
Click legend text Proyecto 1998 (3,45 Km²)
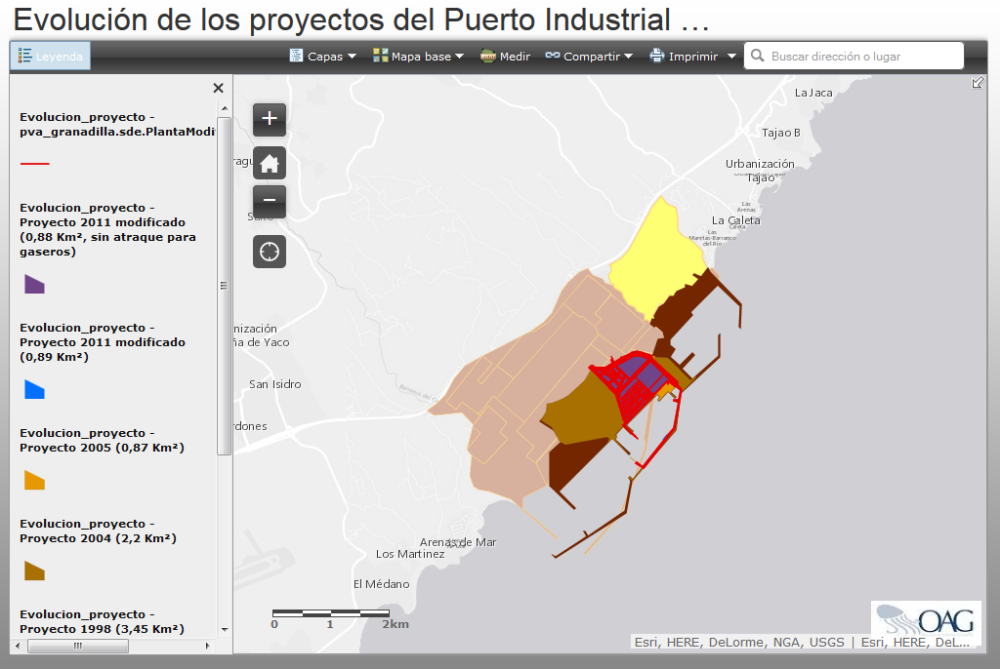click(102, 629)
